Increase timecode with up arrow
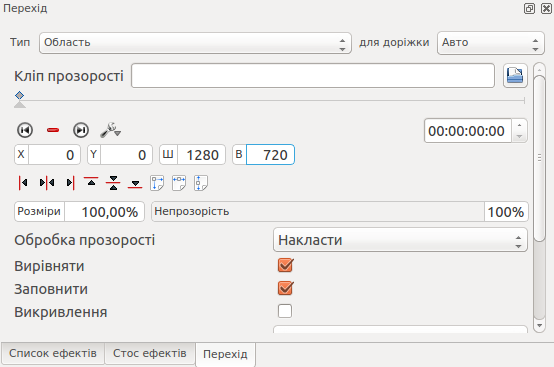554x367 pixels. (x=519, y=125)
